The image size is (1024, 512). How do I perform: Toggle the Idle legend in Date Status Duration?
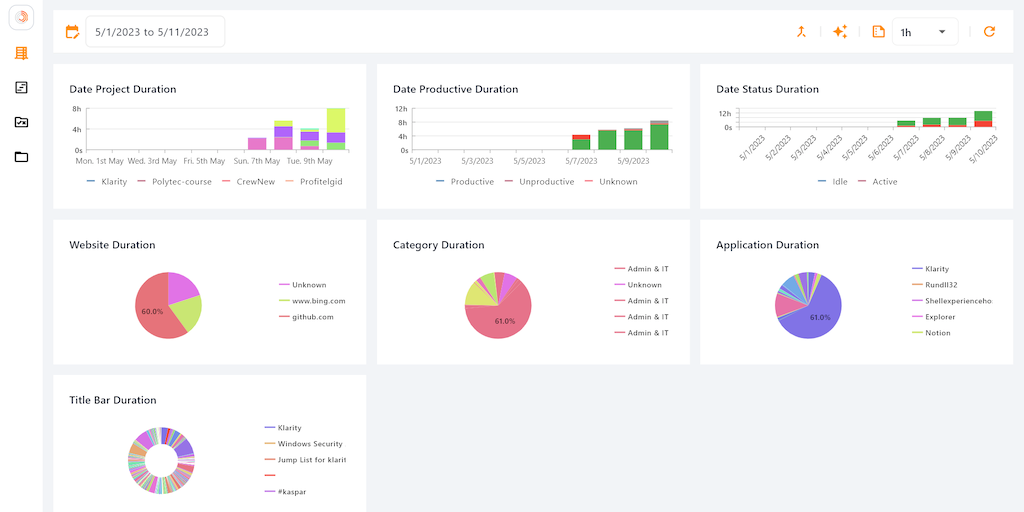click(x=832, y=182)
